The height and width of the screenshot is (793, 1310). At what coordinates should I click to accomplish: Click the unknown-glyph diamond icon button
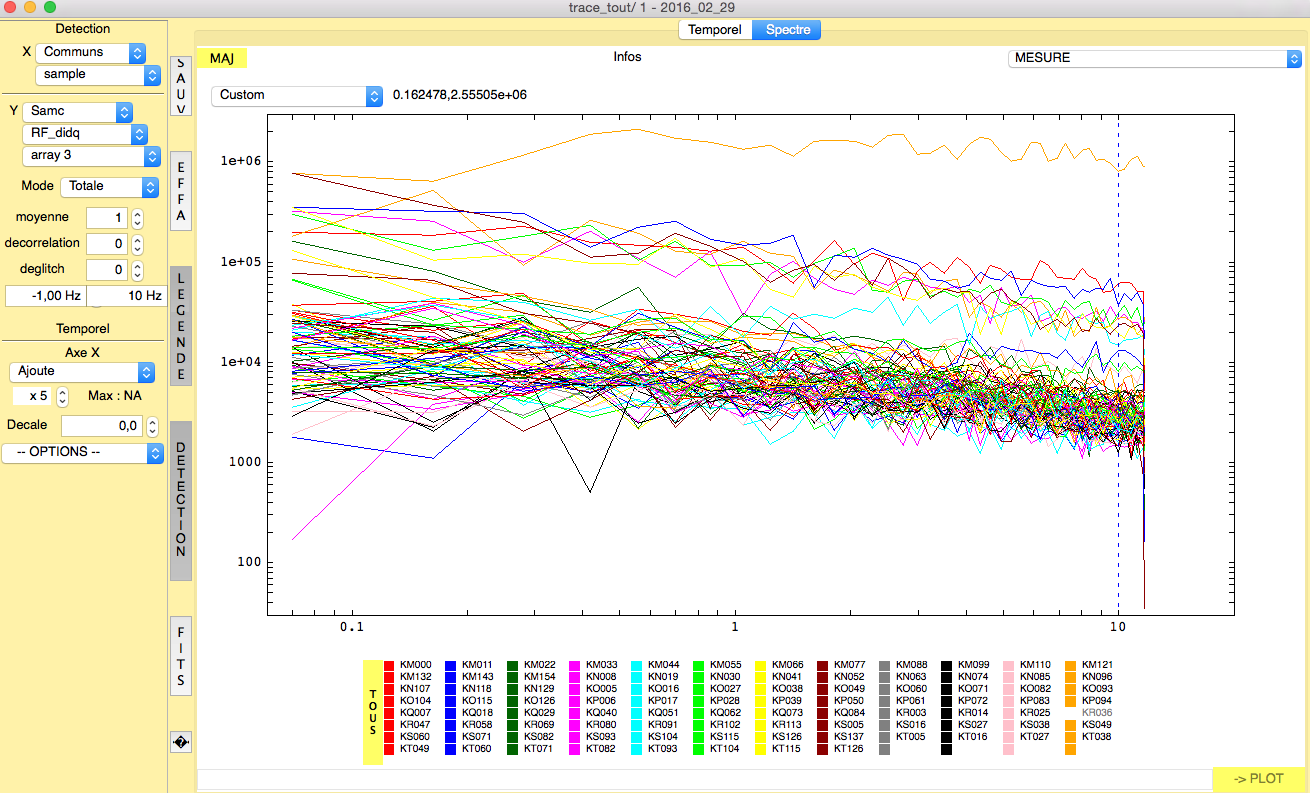coord(181,741)
